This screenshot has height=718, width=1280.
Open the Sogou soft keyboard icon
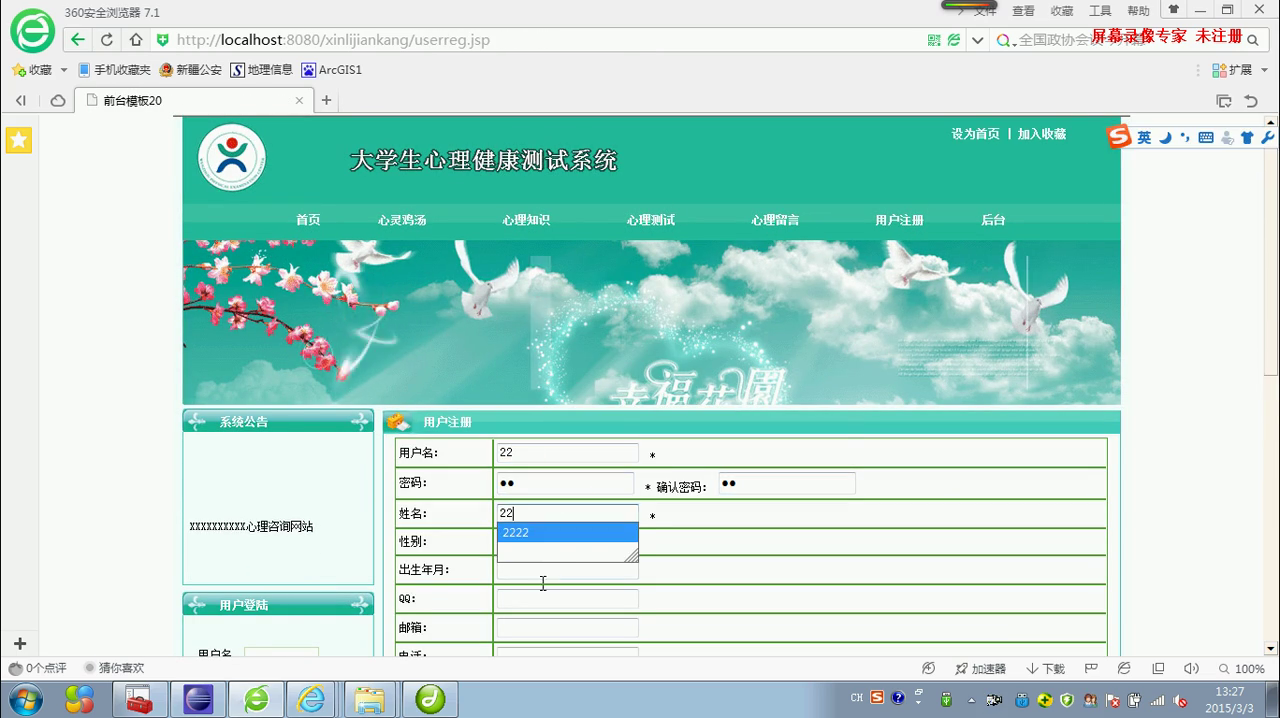click(x=1205, y=138)
